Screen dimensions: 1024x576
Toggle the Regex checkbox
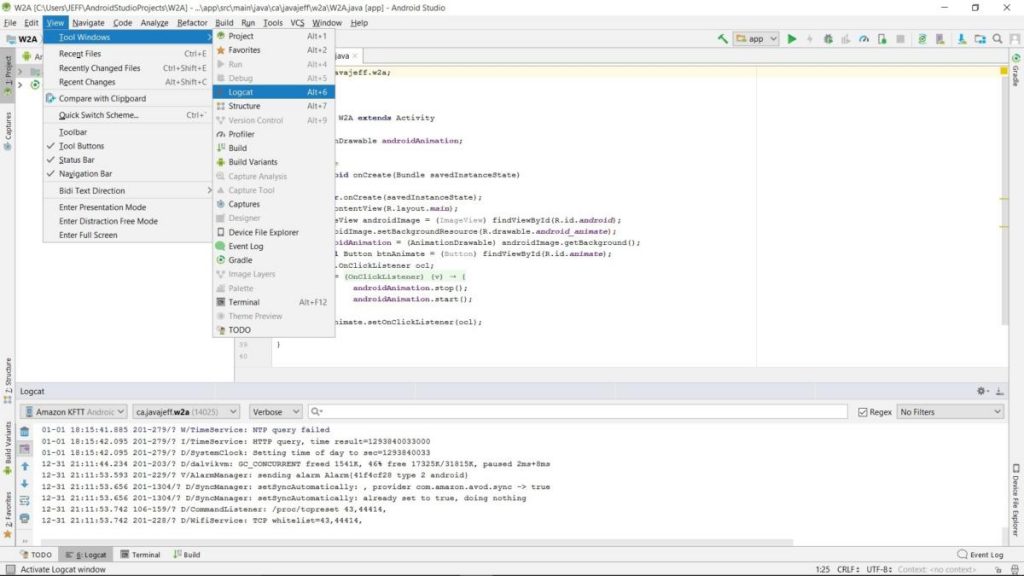pos(863,412)
